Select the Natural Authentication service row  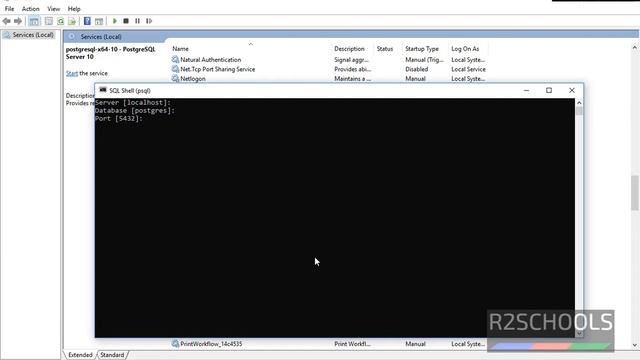pos(329,60)
